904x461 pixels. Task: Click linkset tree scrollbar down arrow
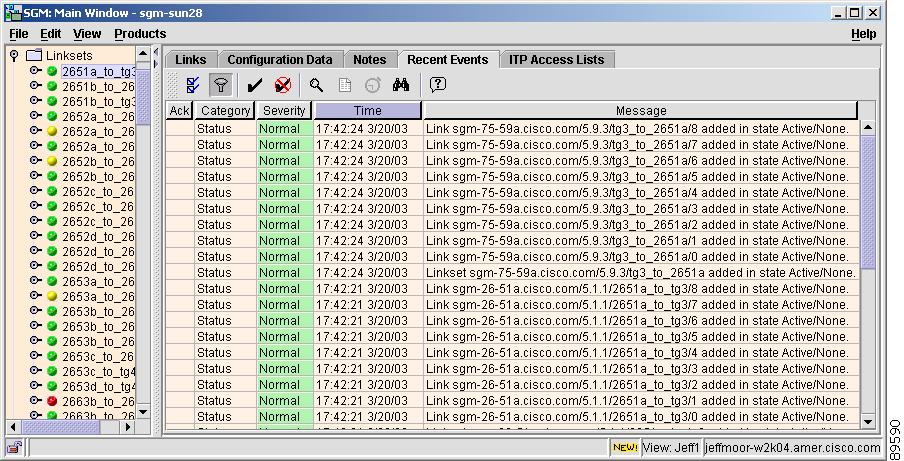[143, 411]
